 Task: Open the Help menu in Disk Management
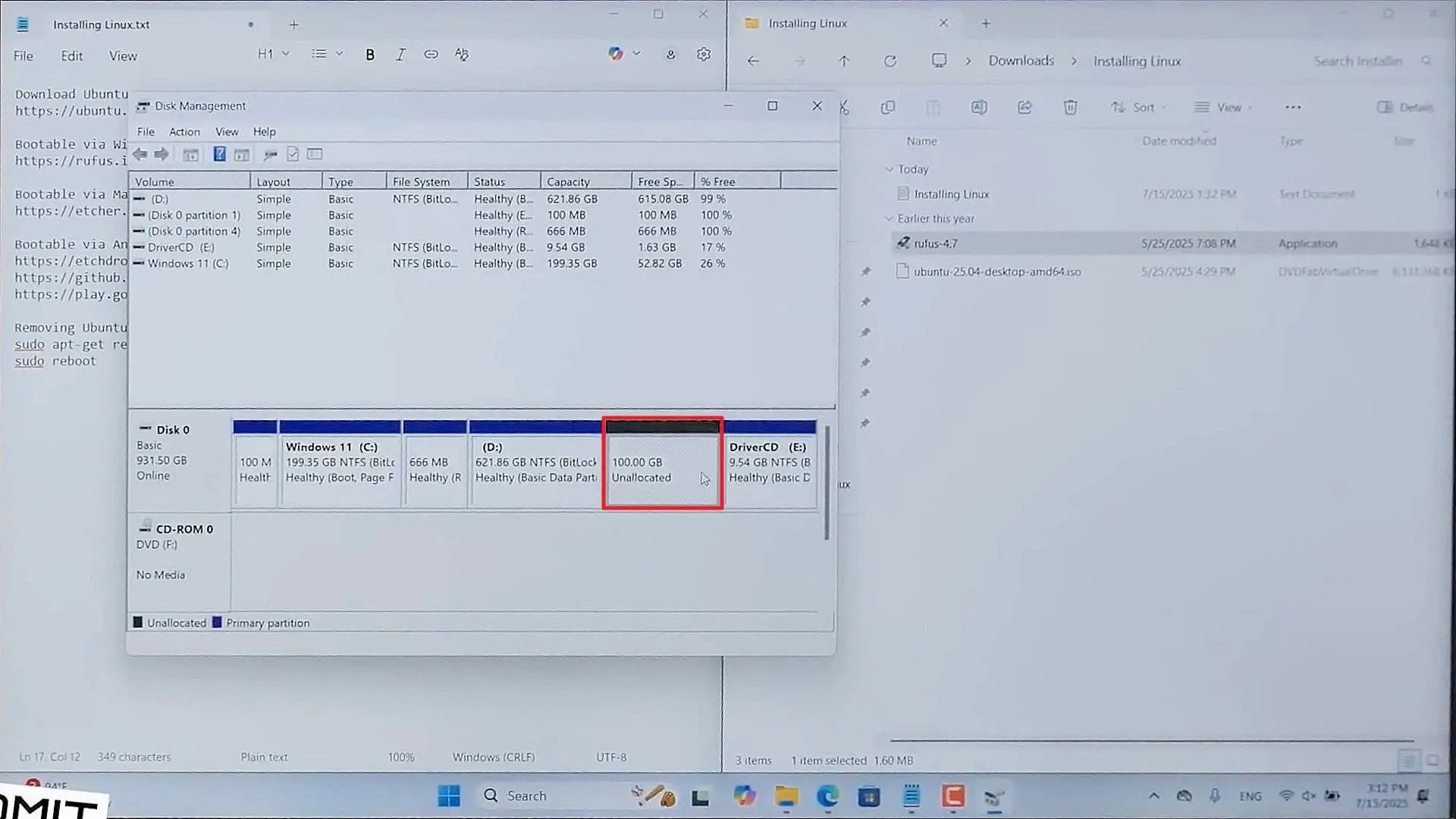[264, 132]
